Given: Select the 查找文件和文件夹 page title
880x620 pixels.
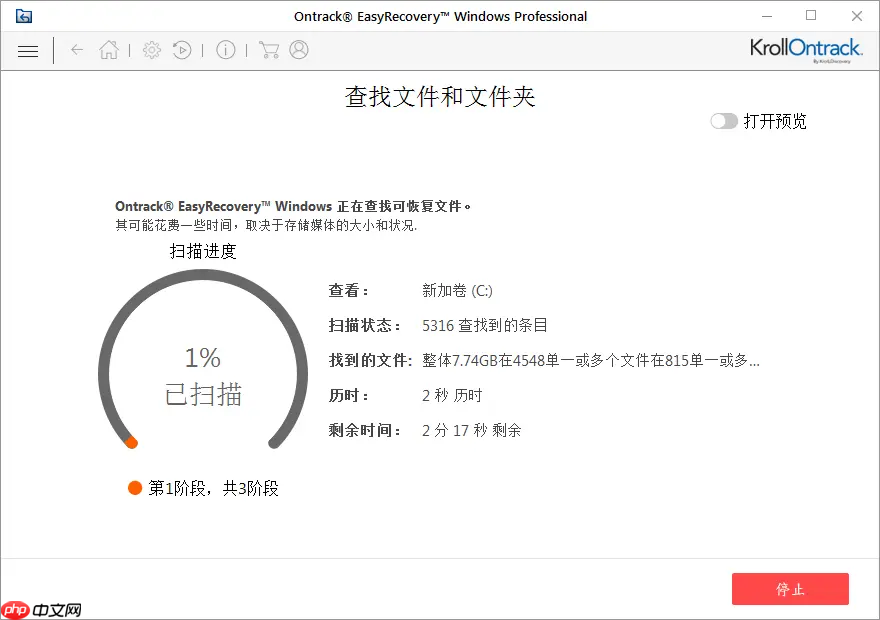Looking at the screenshot, I should [x=439, y=97].
